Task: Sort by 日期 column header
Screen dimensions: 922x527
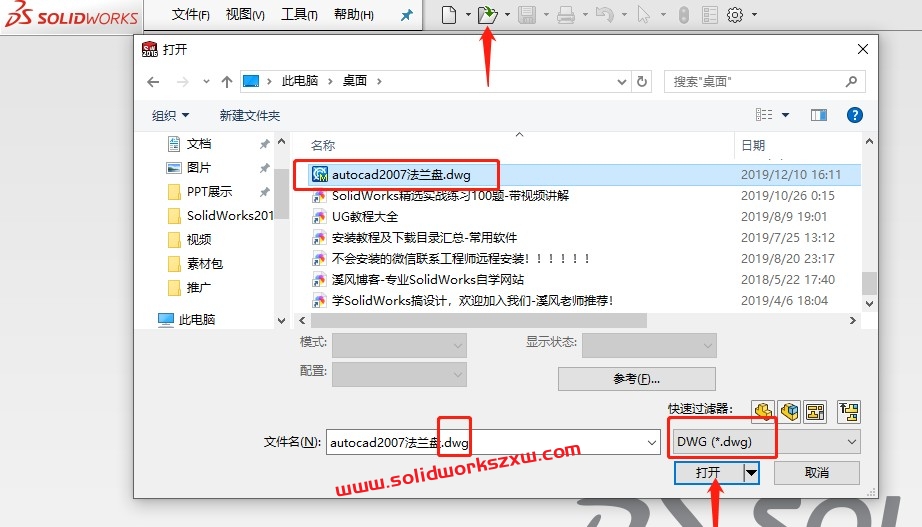Action: click(x=753, y=145)
